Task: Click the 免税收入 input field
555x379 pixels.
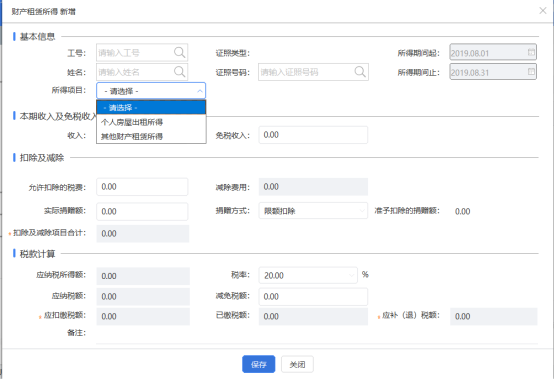Action: coord(313,135)
